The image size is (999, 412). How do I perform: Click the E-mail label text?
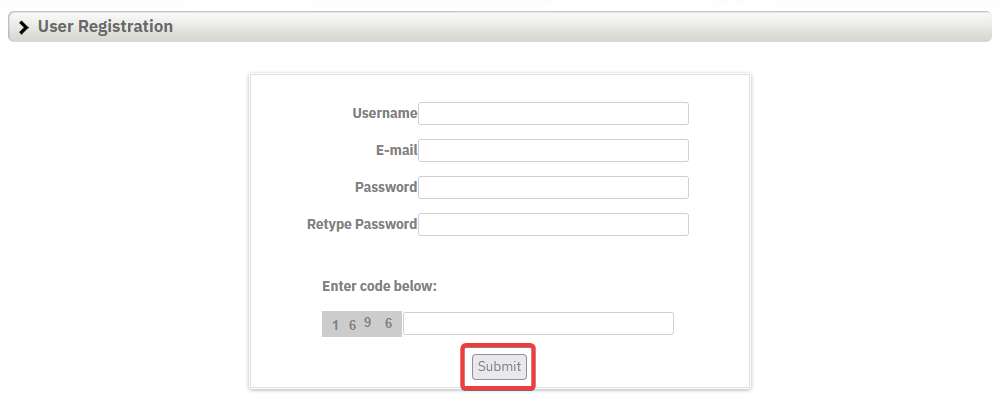[x=390, y=150]
